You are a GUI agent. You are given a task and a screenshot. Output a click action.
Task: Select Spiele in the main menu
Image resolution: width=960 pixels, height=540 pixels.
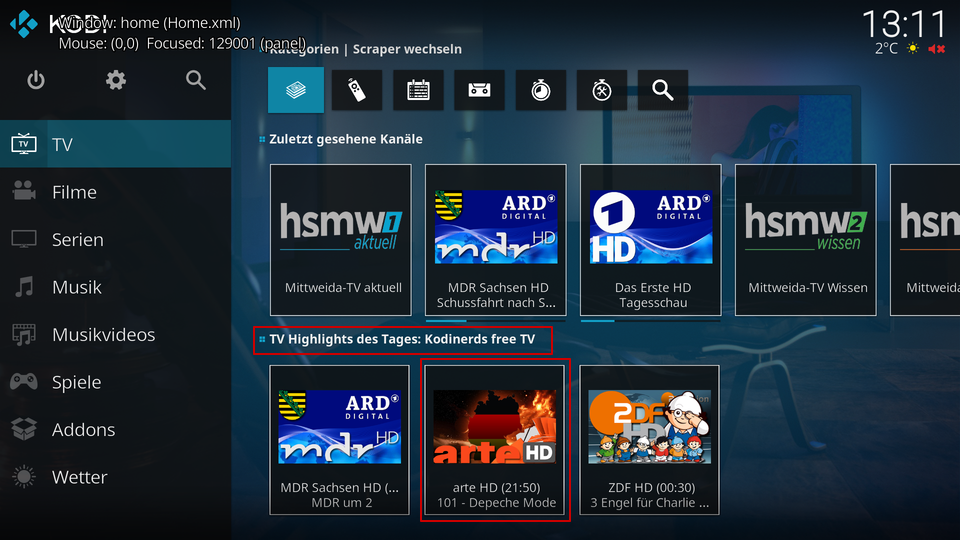coord(116,382)
